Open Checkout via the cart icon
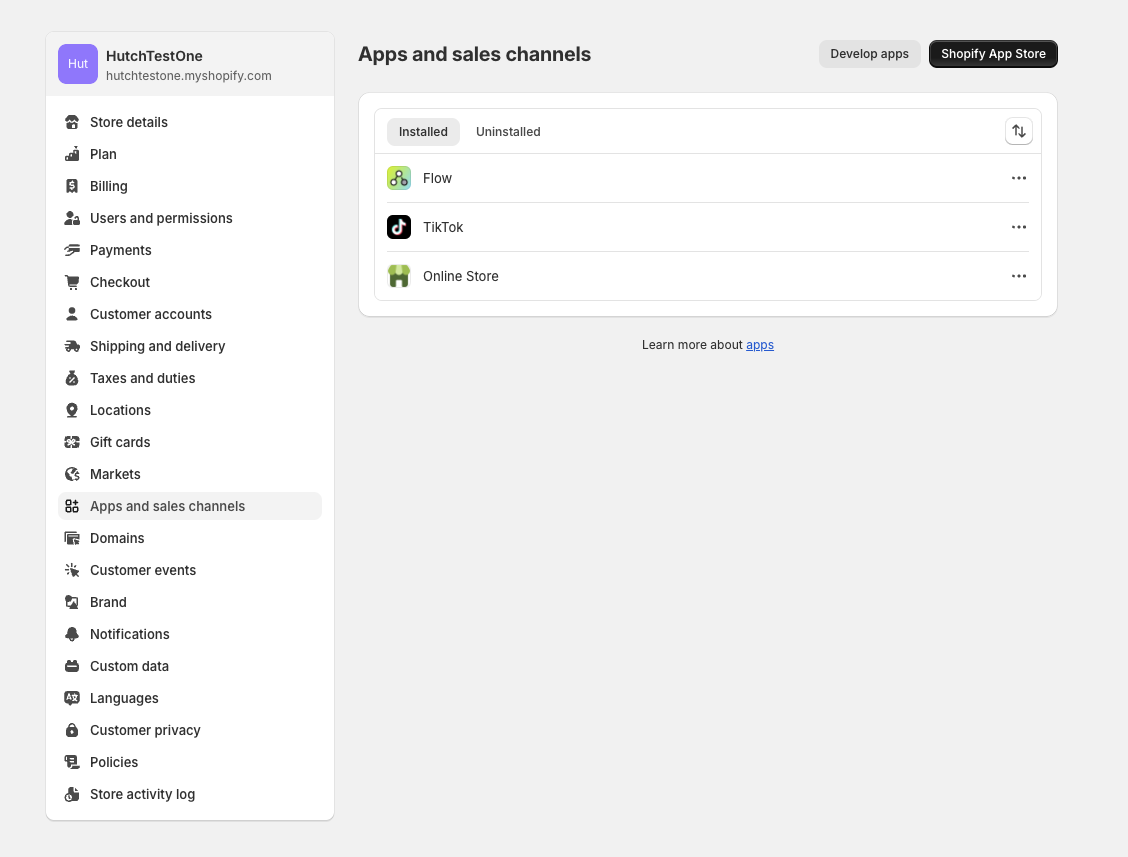 click(x=72, y=282)
